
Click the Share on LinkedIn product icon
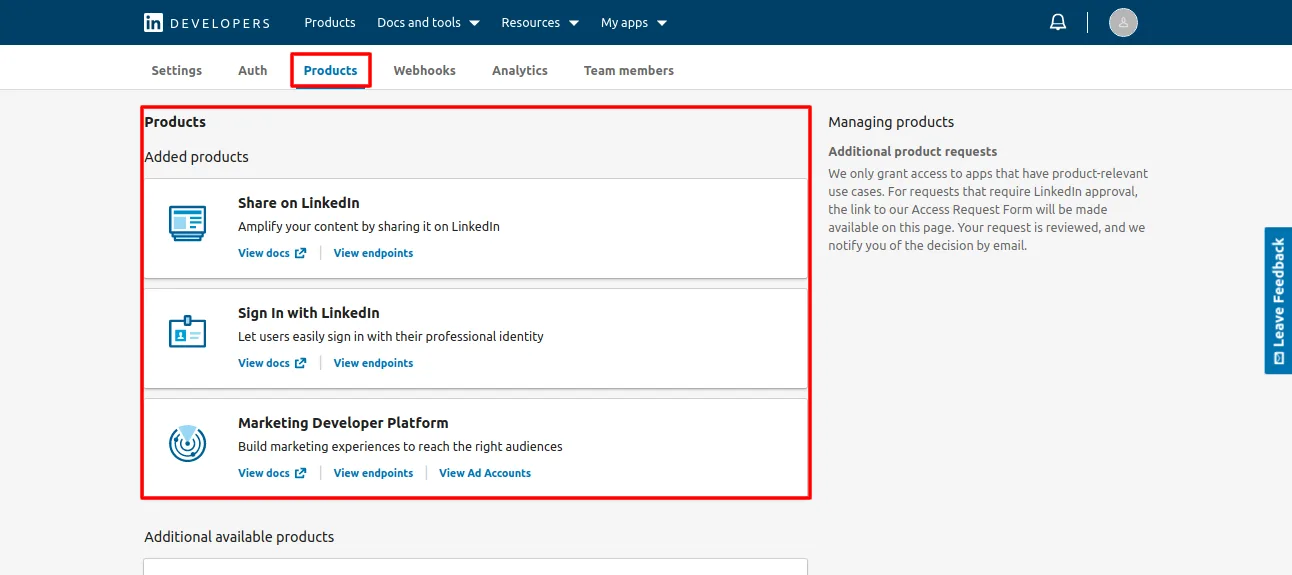pyautogui.click(x=187, y=223)
